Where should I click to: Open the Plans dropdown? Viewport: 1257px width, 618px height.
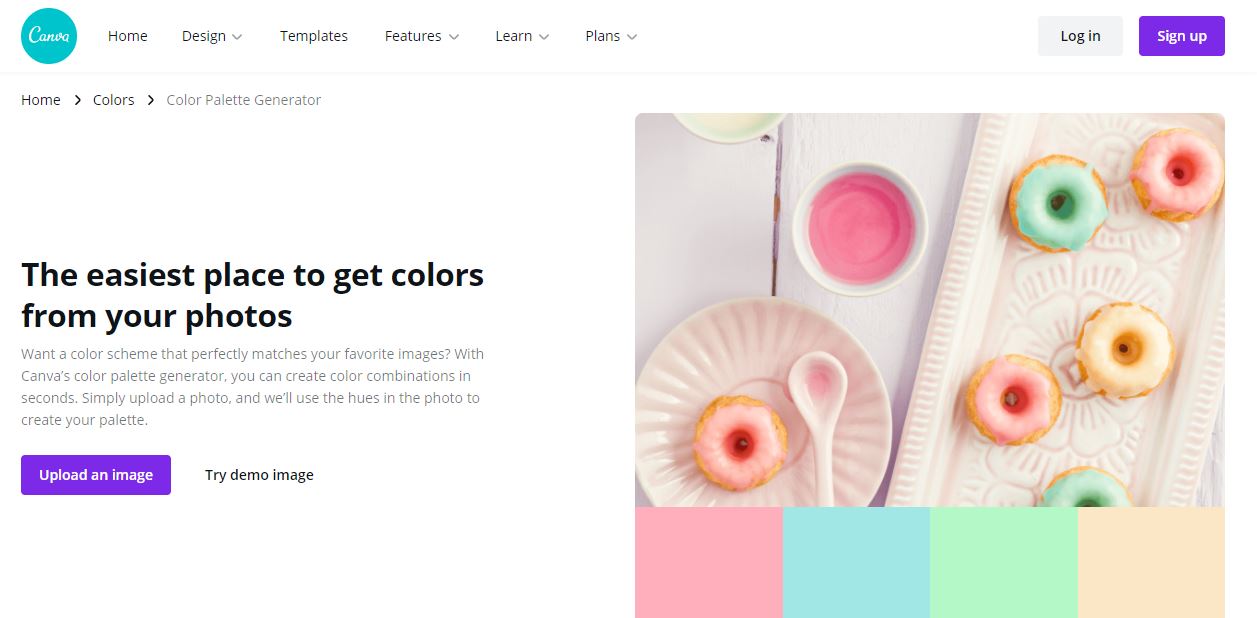611,36
